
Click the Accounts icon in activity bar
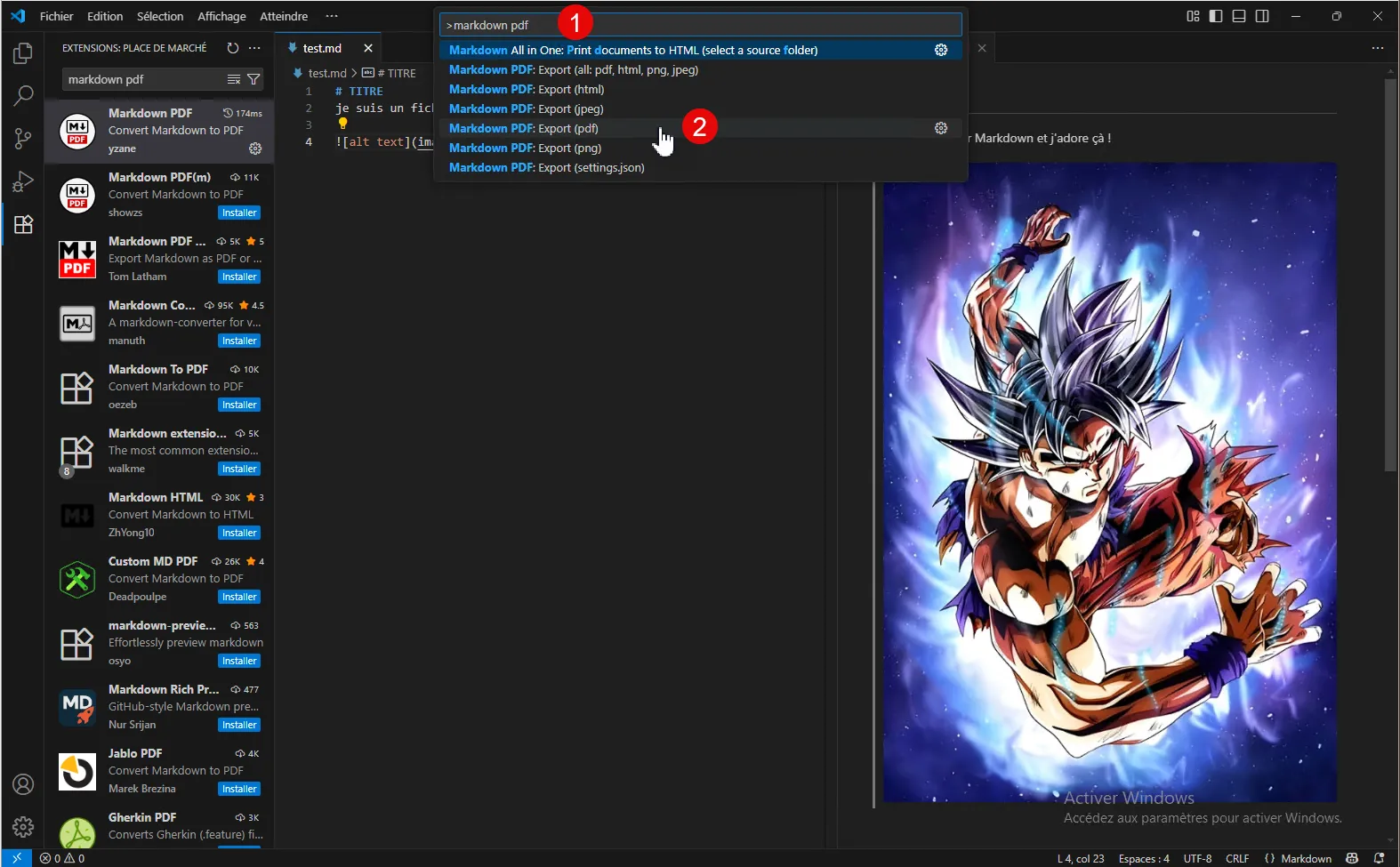click(23, 784)
